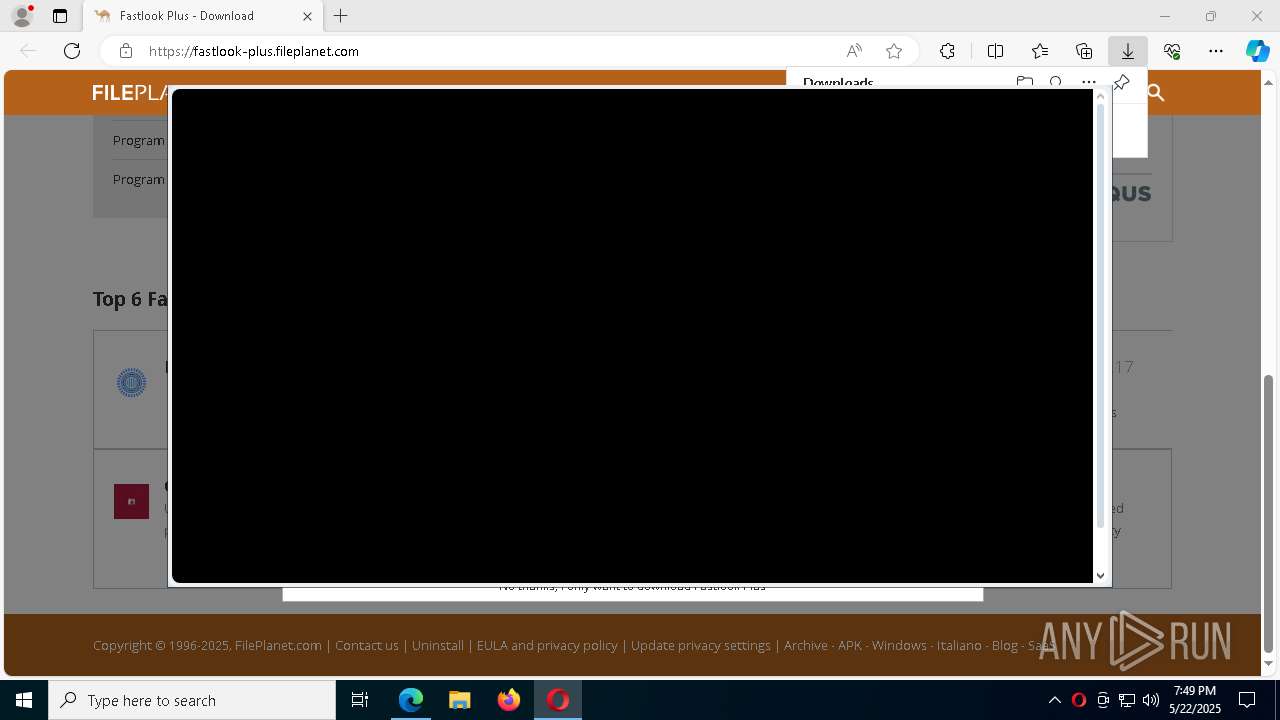Screen dimensions: 1280x720
Task: Refresh the current page
Action: (72, 51)
